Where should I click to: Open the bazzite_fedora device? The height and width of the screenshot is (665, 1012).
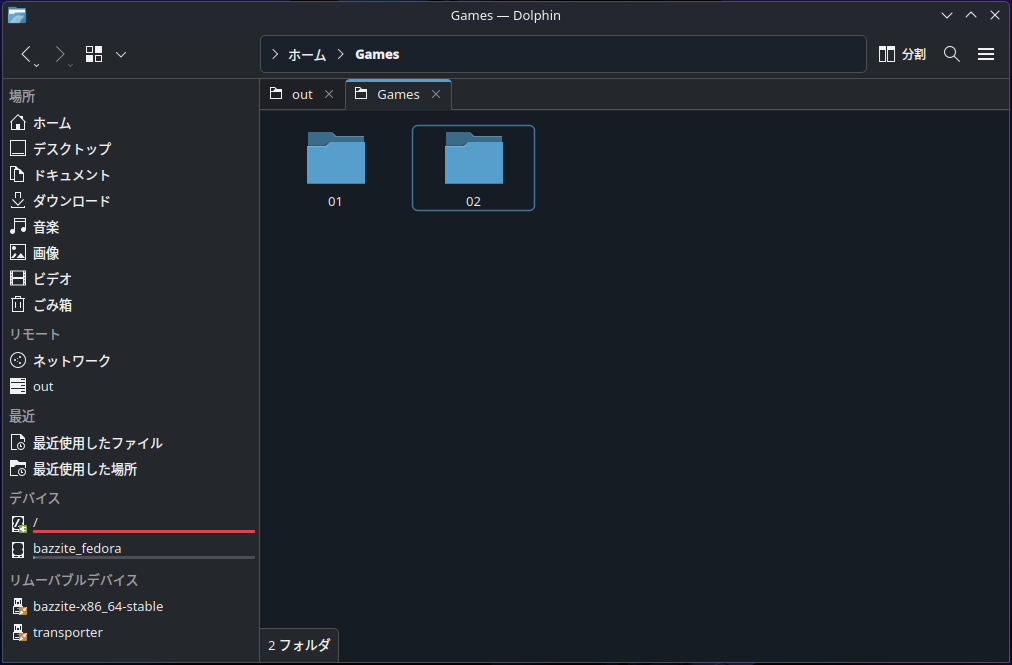77,548
